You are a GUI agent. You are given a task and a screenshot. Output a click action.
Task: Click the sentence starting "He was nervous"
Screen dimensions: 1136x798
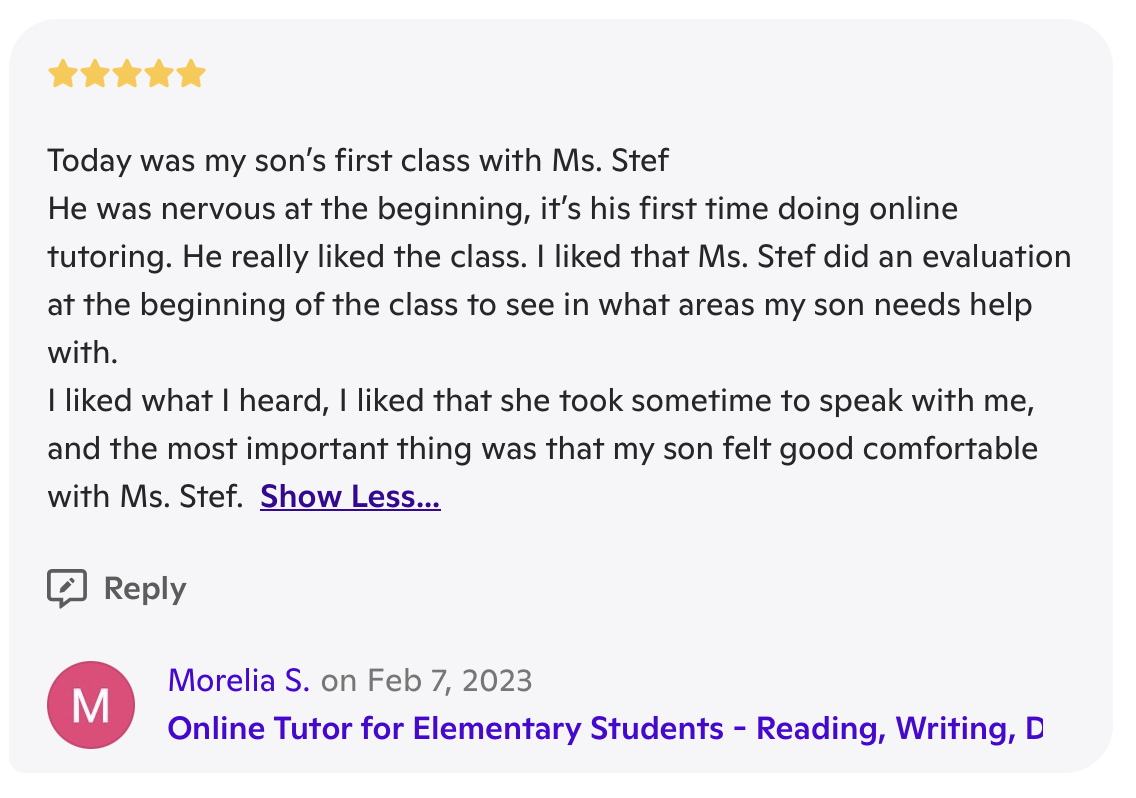tap(503, 209)
